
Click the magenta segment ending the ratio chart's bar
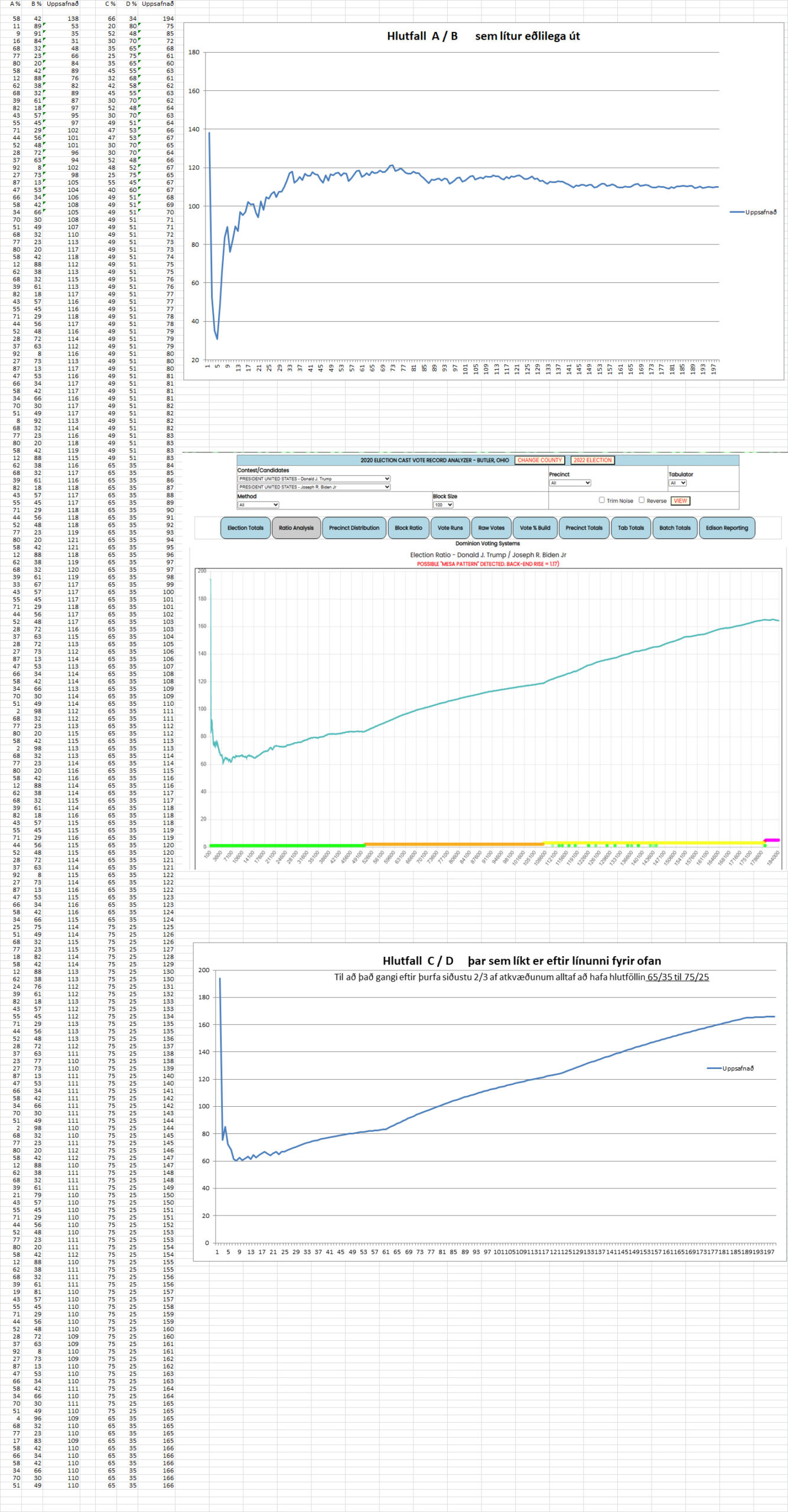tap(771, 840)
